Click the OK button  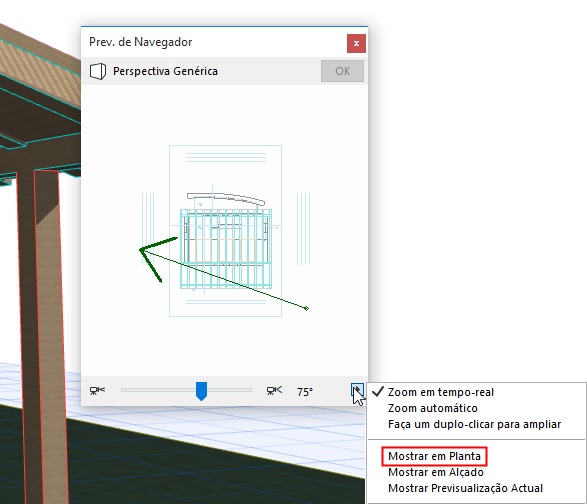point(342,71)
